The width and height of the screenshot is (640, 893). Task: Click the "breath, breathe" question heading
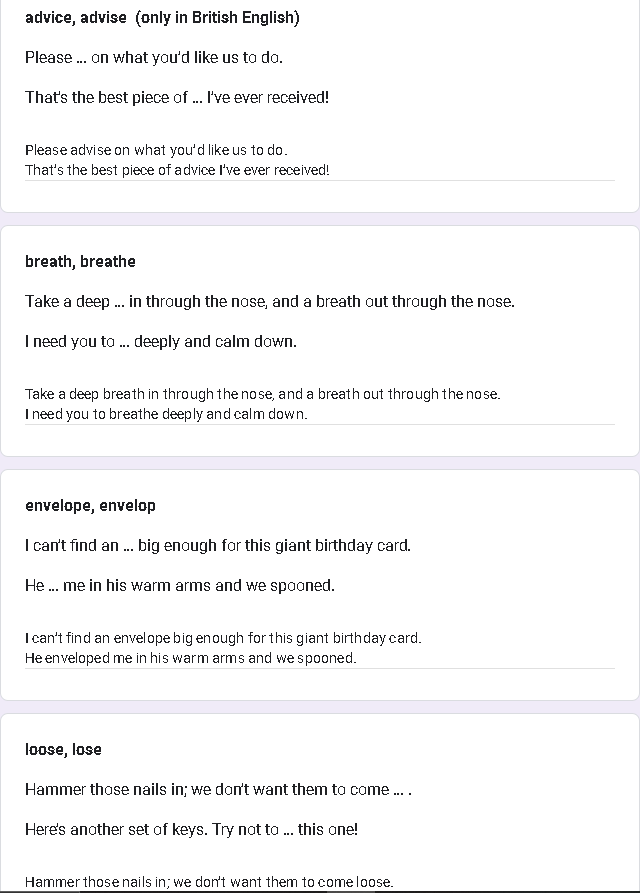tap(80, 262)
